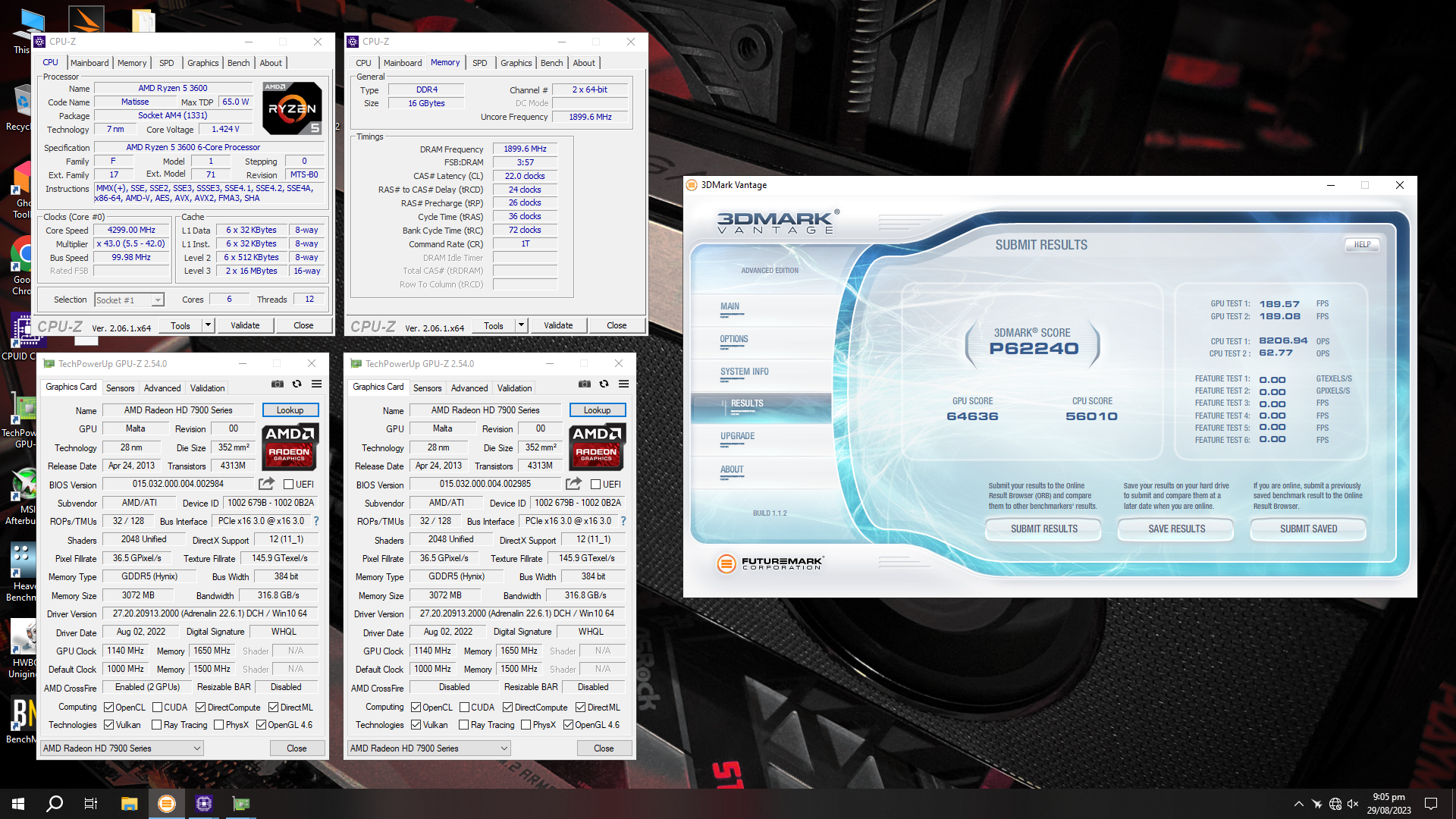Click Tools button in left CPU-Z

coord(180,325)
